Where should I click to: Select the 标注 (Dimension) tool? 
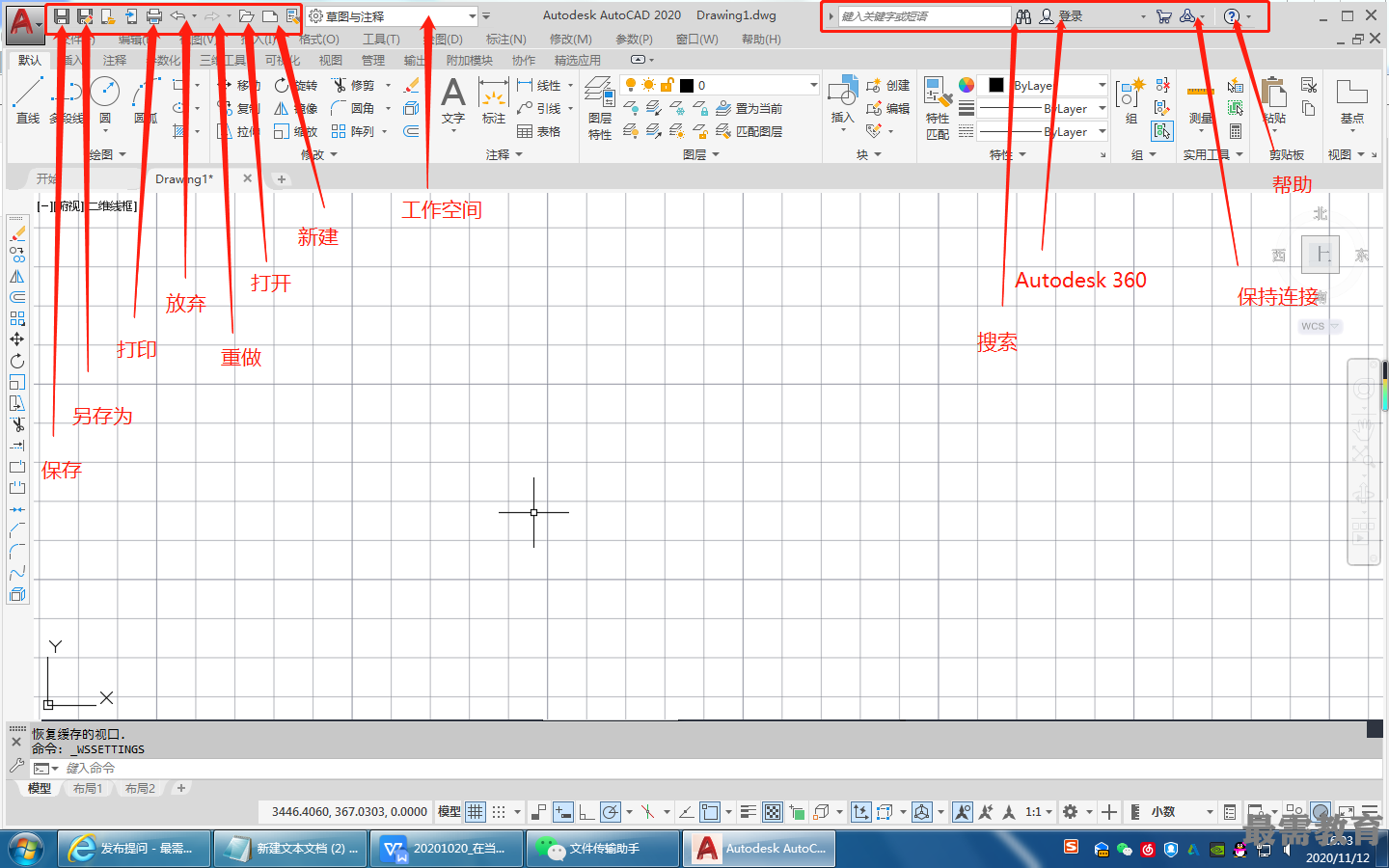tap(494, 102)
